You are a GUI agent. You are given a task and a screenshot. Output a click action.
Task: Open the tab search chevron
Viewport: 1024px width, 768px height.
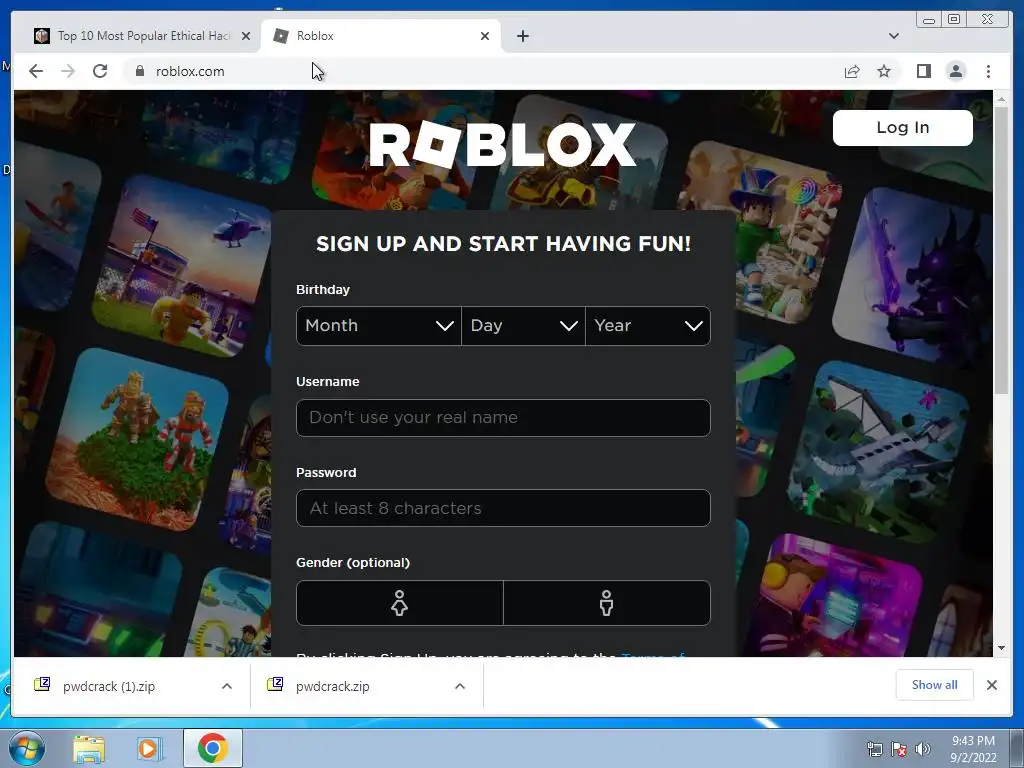(893, 36)
